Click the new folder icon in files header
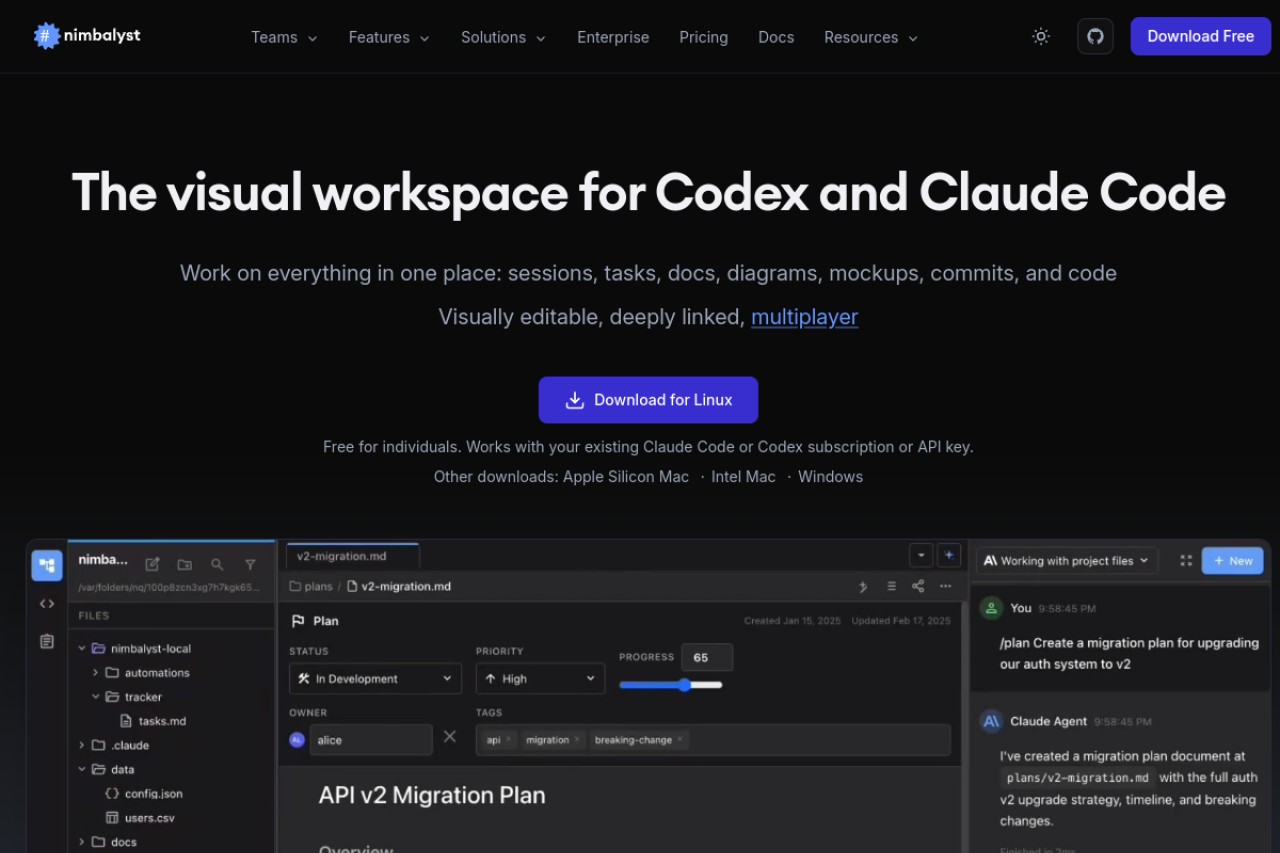Image resolution: width=1280 pixels, height=853 pixels. [185, 564]
